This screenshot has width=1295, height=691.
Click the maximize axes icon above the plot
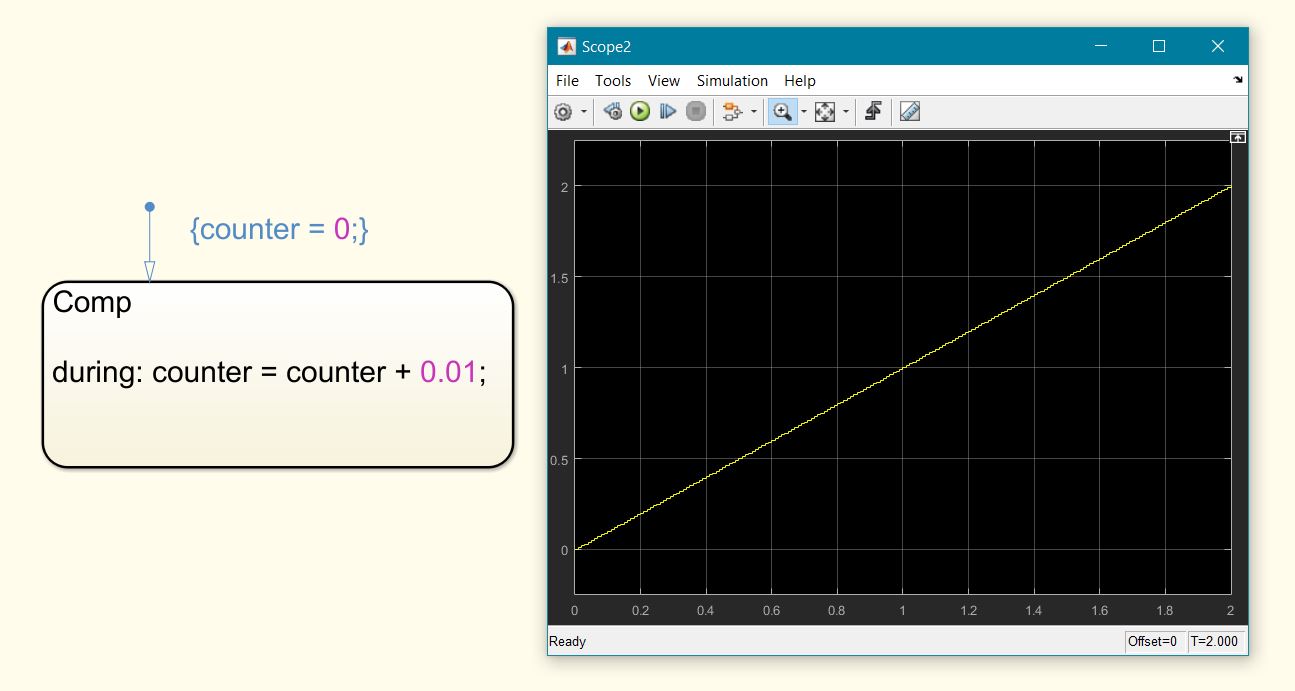(x=1238, y=137)
